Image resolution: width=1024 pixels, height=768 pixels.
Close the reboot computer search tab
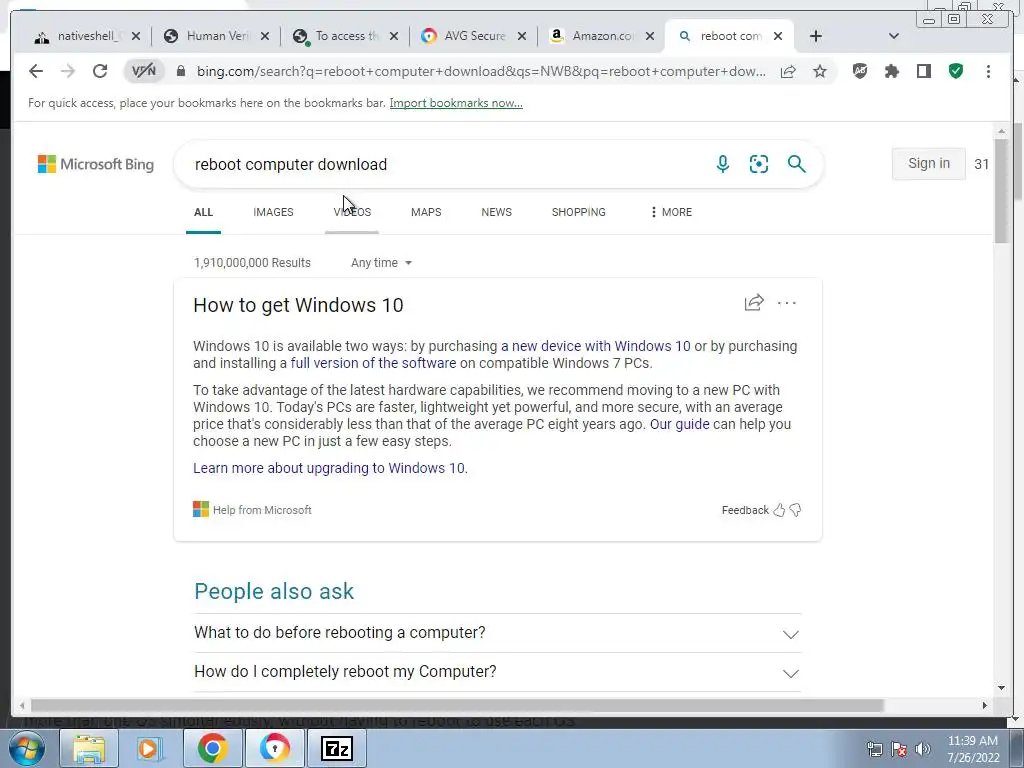778,36
